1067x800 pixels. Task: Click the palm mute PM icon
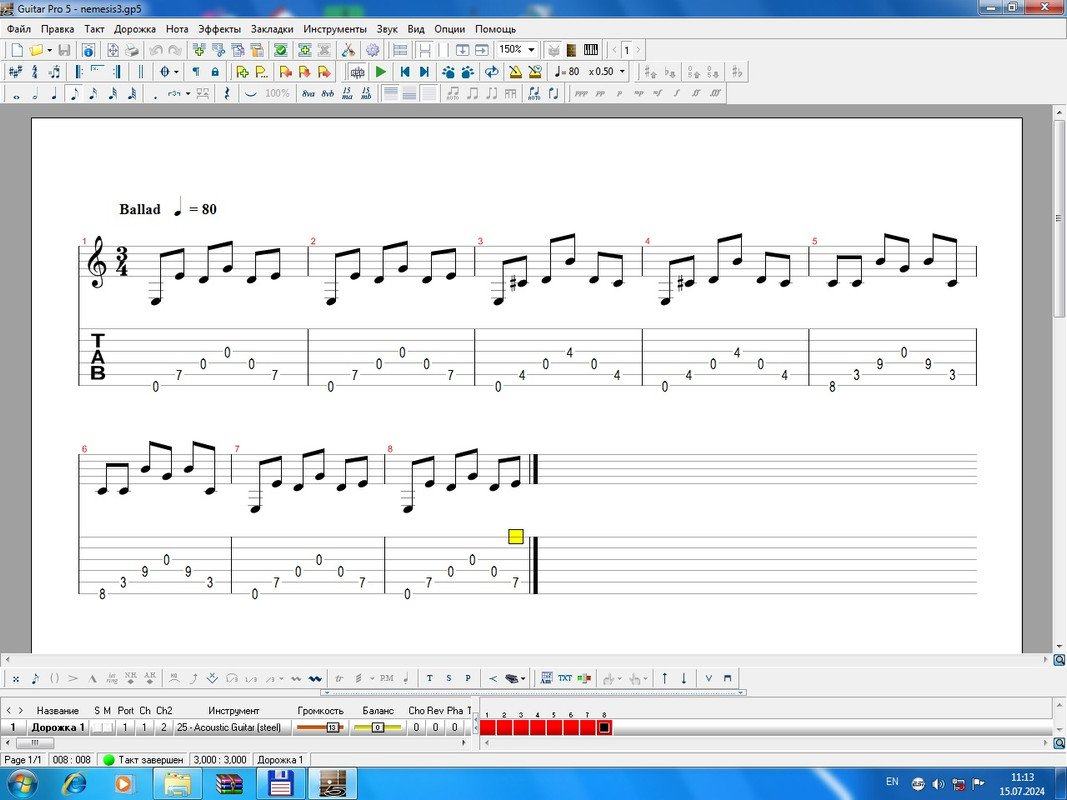387,678
